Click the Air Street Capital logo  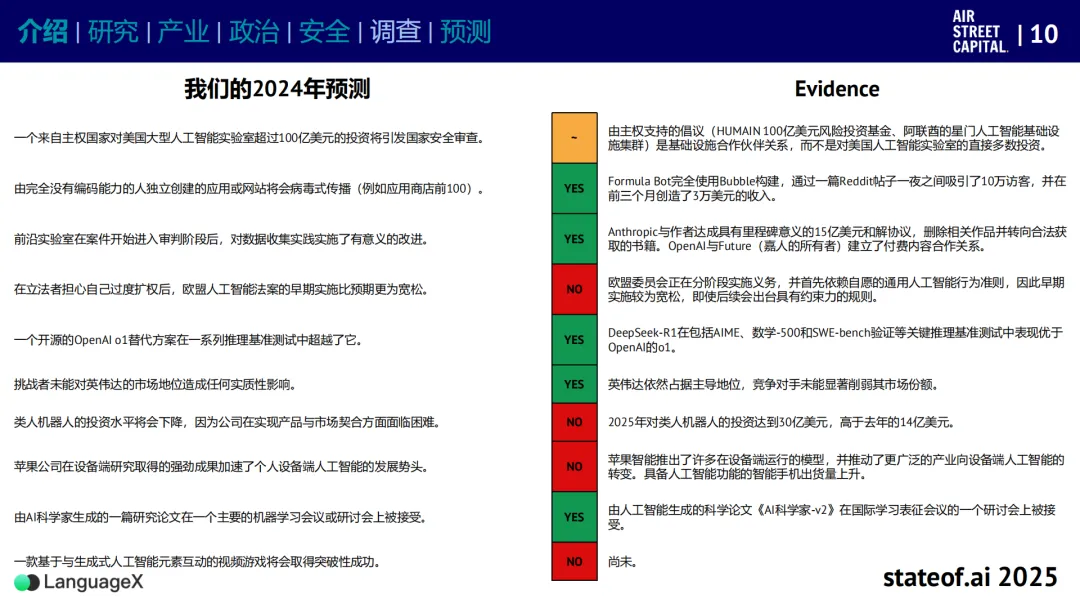[979, 32]
